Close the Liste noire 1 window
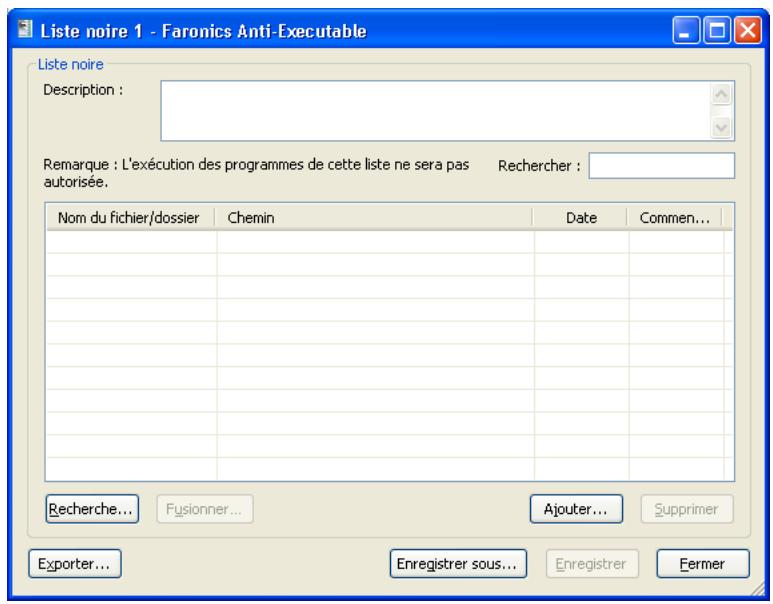Viewport: 773px width, 604px height. tap(748, 31)
